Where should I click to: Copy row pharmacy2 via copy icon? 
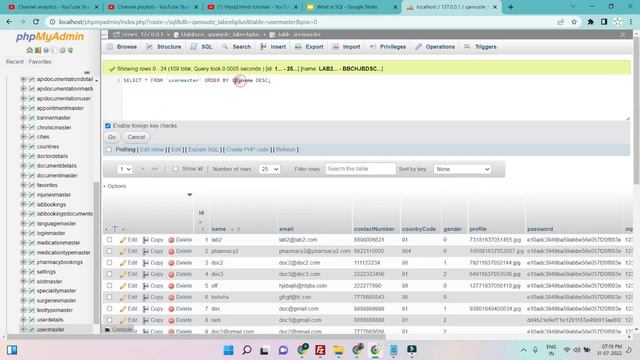(x=153, y=251)
